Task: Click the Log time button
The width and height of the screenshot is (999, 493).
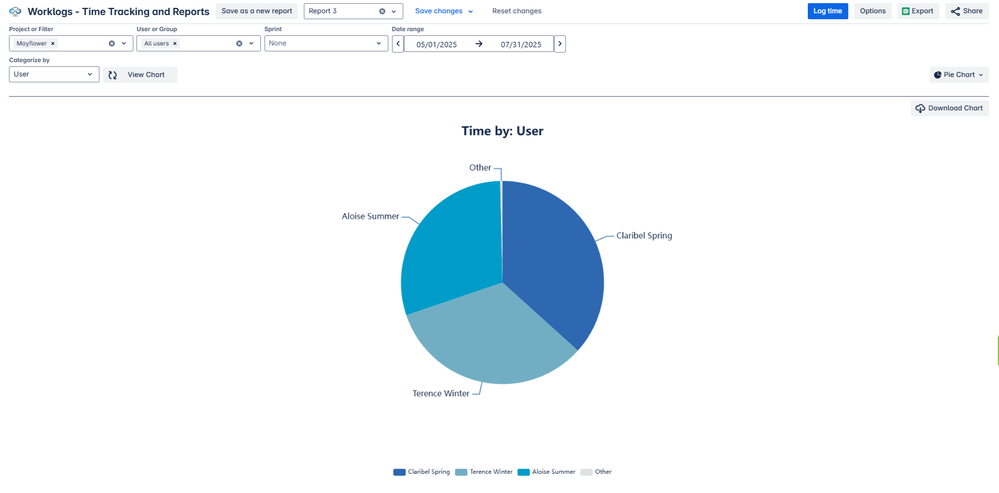Action: coord(828,11)
